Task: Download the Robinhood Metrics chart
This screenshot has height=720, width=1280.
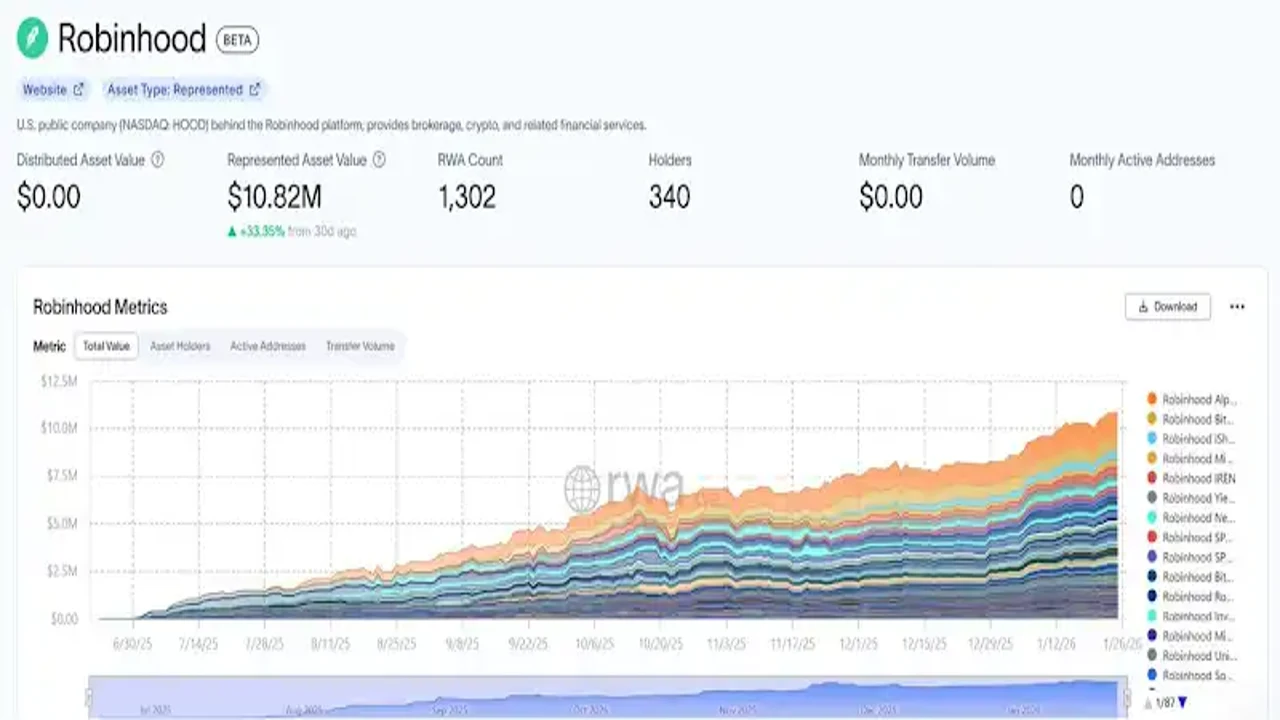Action: pos(1168,307)
